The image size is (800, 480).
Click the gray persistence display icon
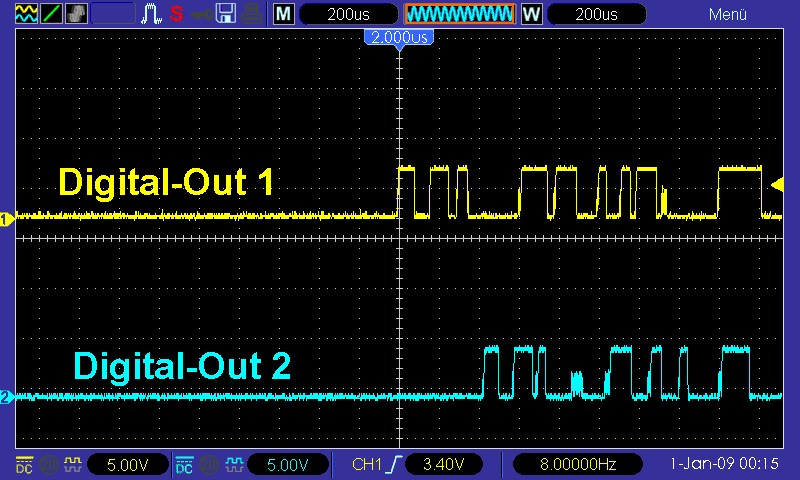76,13
